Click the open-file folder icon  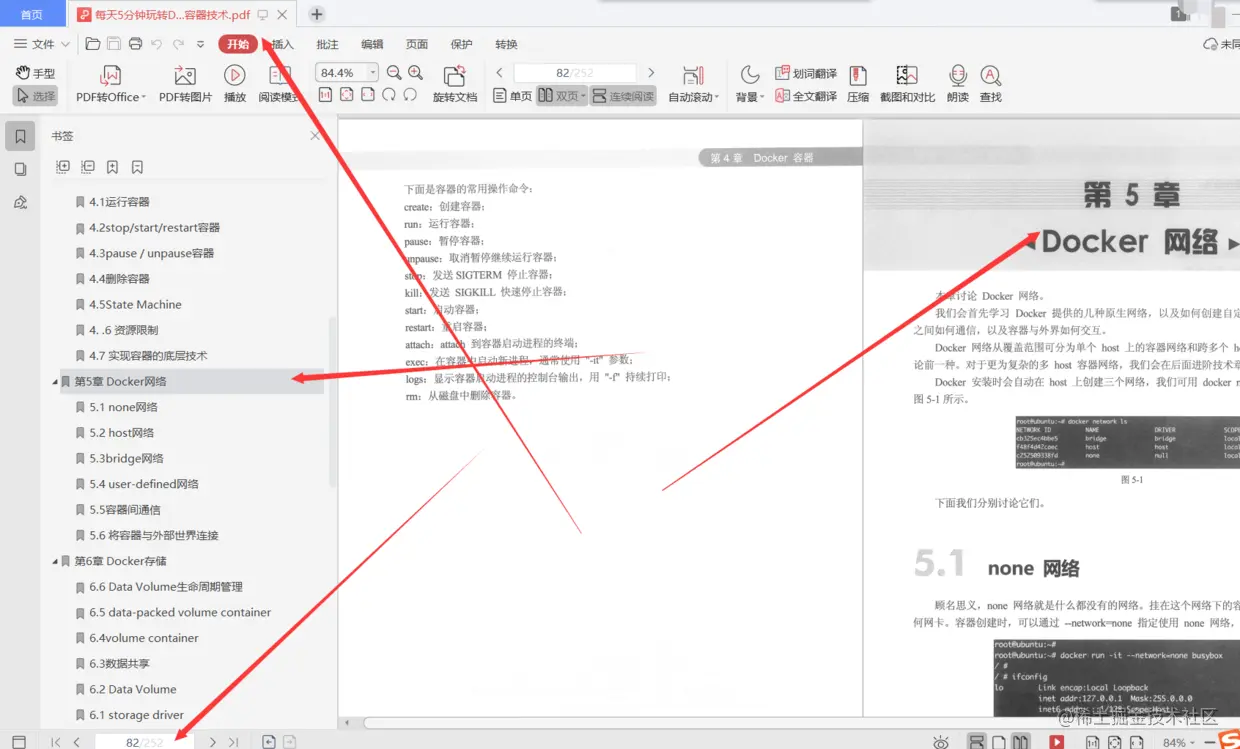pos(92,44)
